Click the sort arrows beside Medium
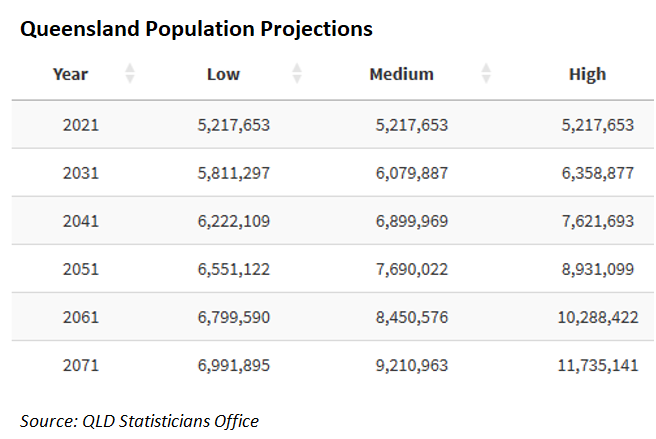This screenshot has height=439, width=656. pos(486,74)
